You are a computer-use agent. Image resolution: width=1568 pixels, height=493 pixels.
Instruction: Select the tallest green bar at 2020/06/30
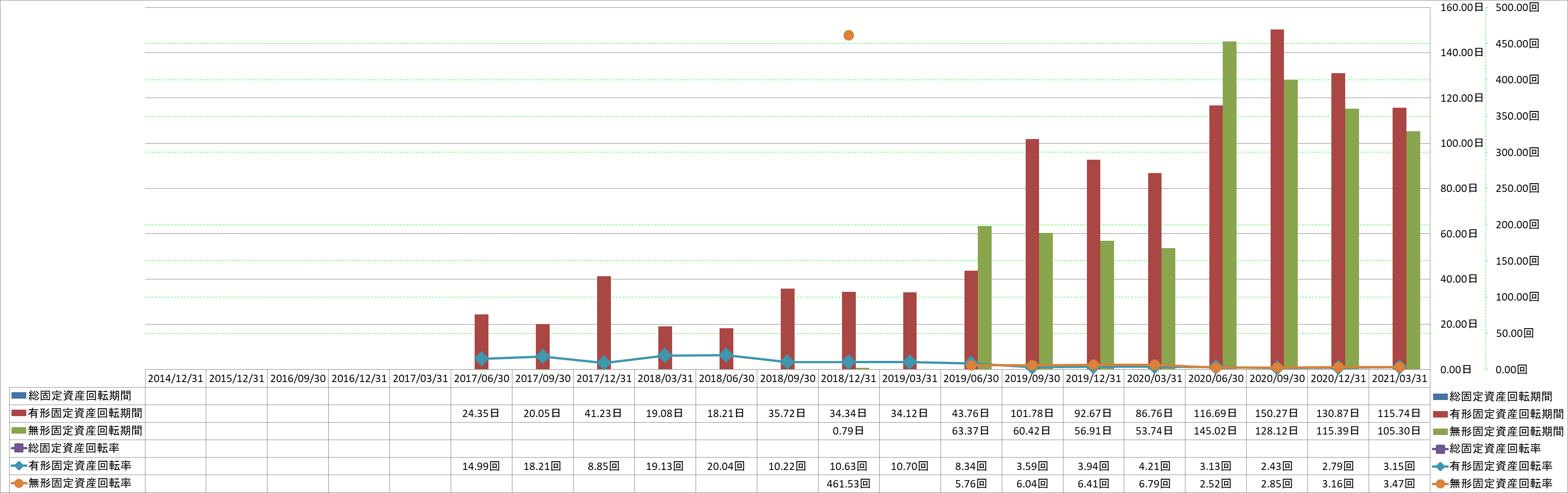pyautogui.click(x=1230, y=205)
